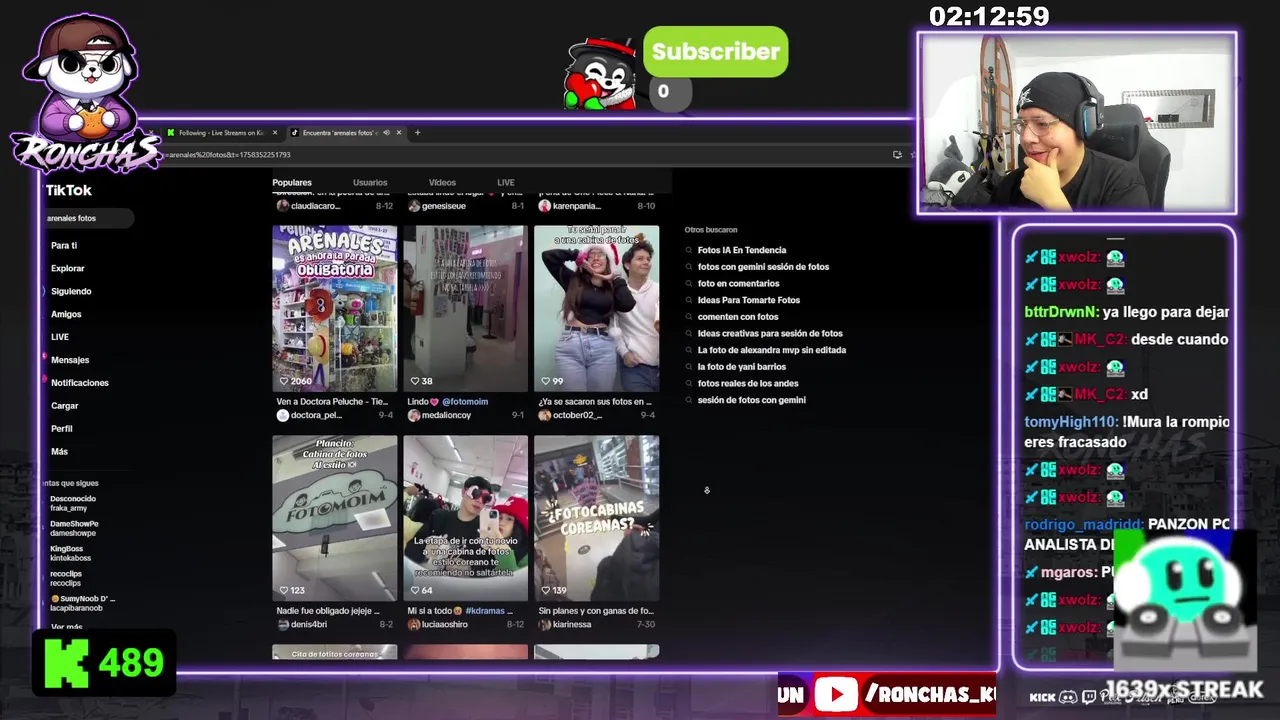The height and width of the screenshot is (720, 1280).
Task: Open a new browser tab with plus
Action: click(417, 132)
